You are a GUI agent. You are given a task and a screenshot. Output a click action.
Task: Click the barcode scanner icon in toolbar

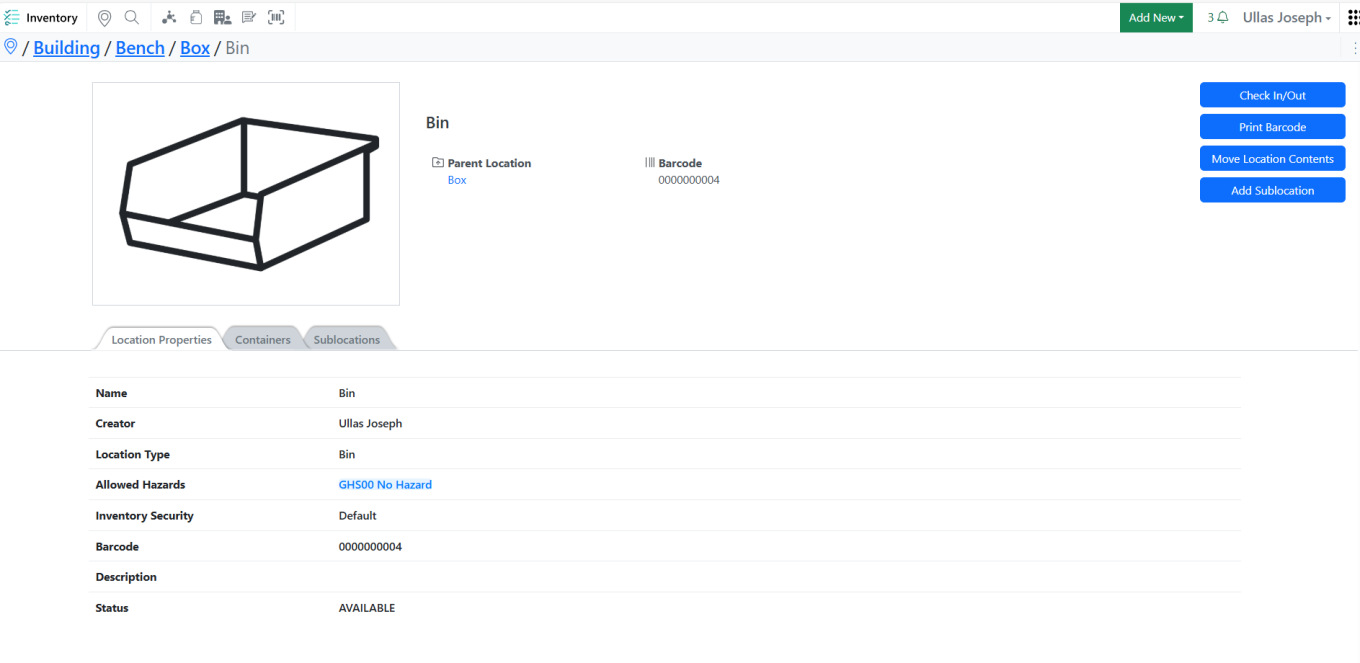click(276, 17)
